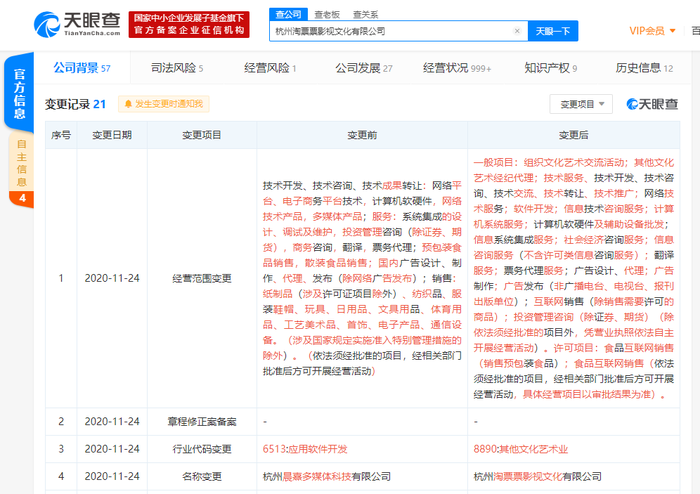700x494 pixels.
Task: Open the TianYanCha logo homepage
Action: tap(78, 24)
